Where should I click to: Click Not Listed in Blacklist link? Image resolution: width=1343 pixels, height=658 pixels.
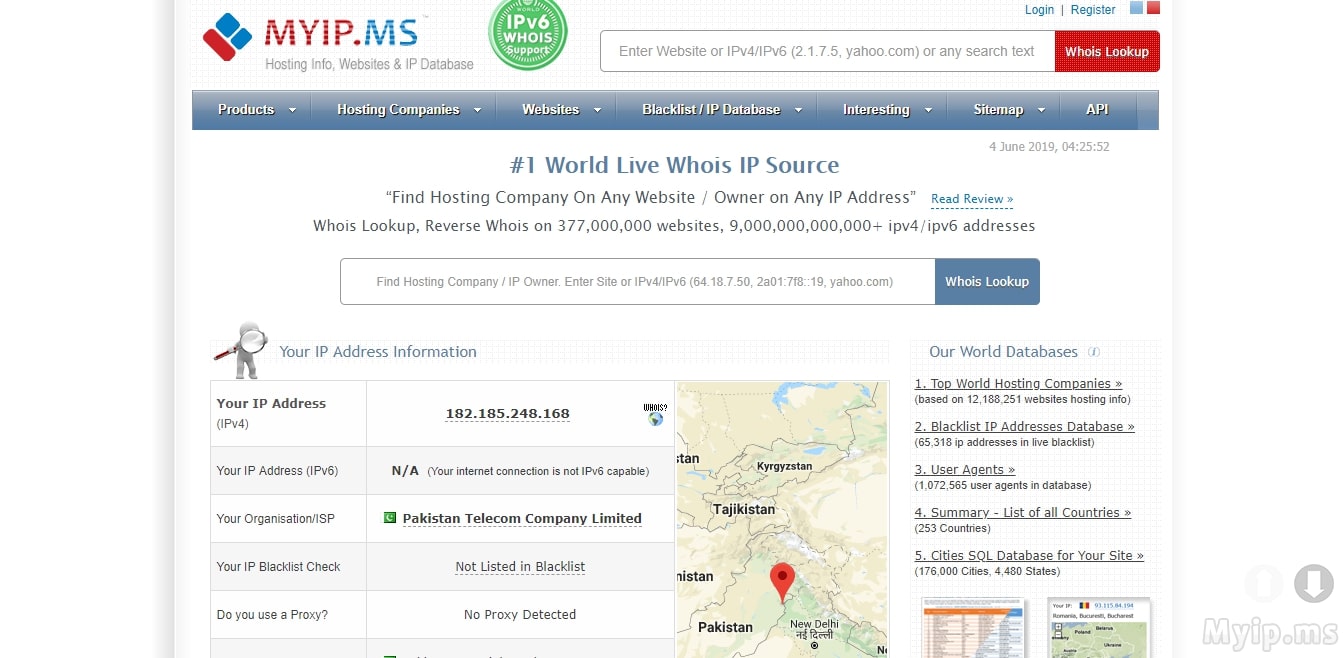click(x=520, y=567)
